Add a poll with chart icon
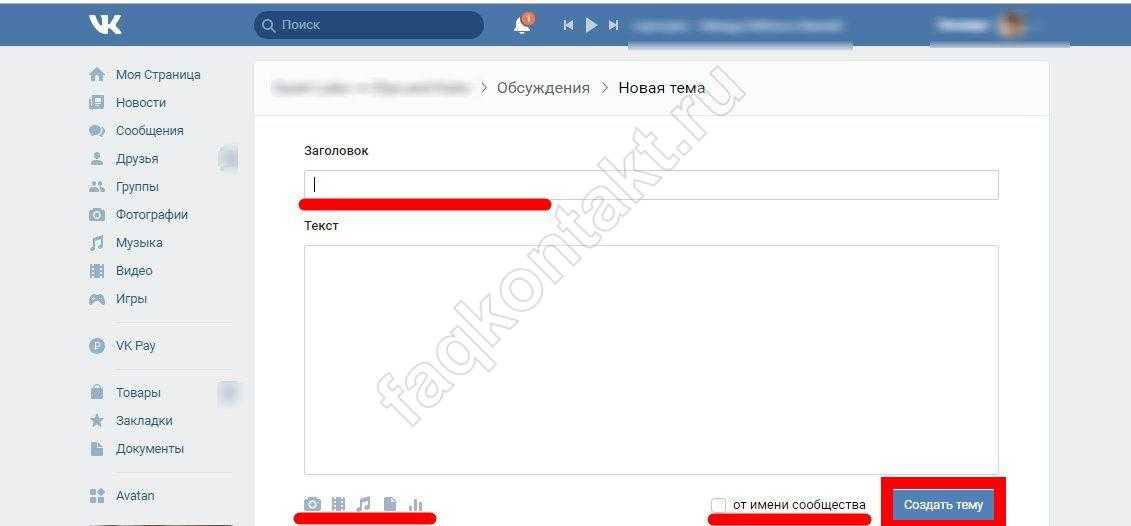1131x526 pixels. (x=416, y=504)
